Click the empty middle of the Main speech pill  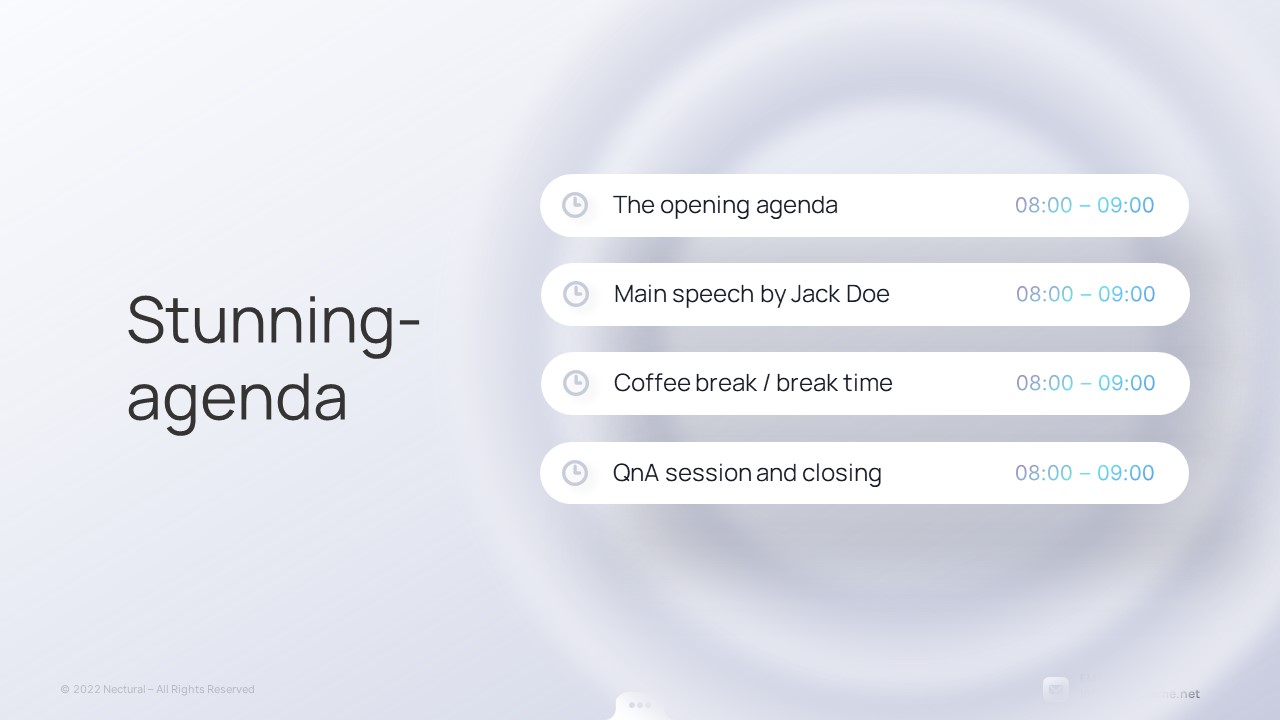coord(950,294)
